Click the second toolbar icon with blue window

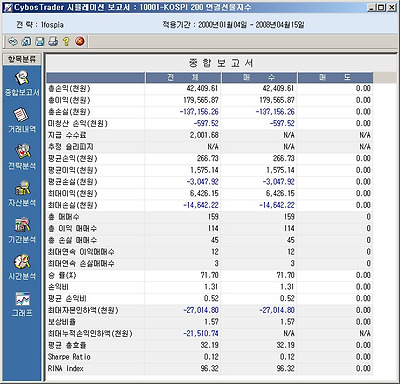[x=26, y=41]
